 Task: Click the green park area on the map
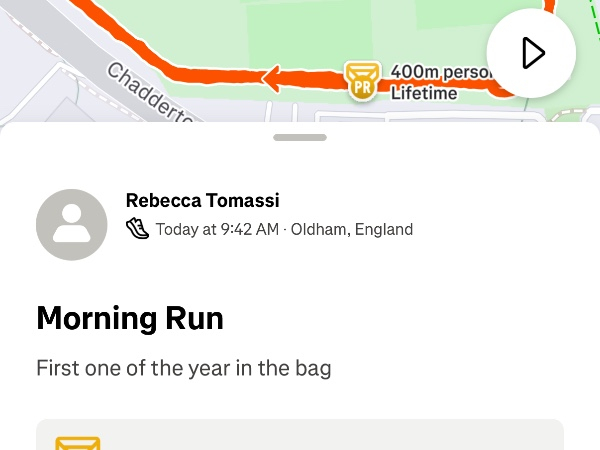(300, 30)
